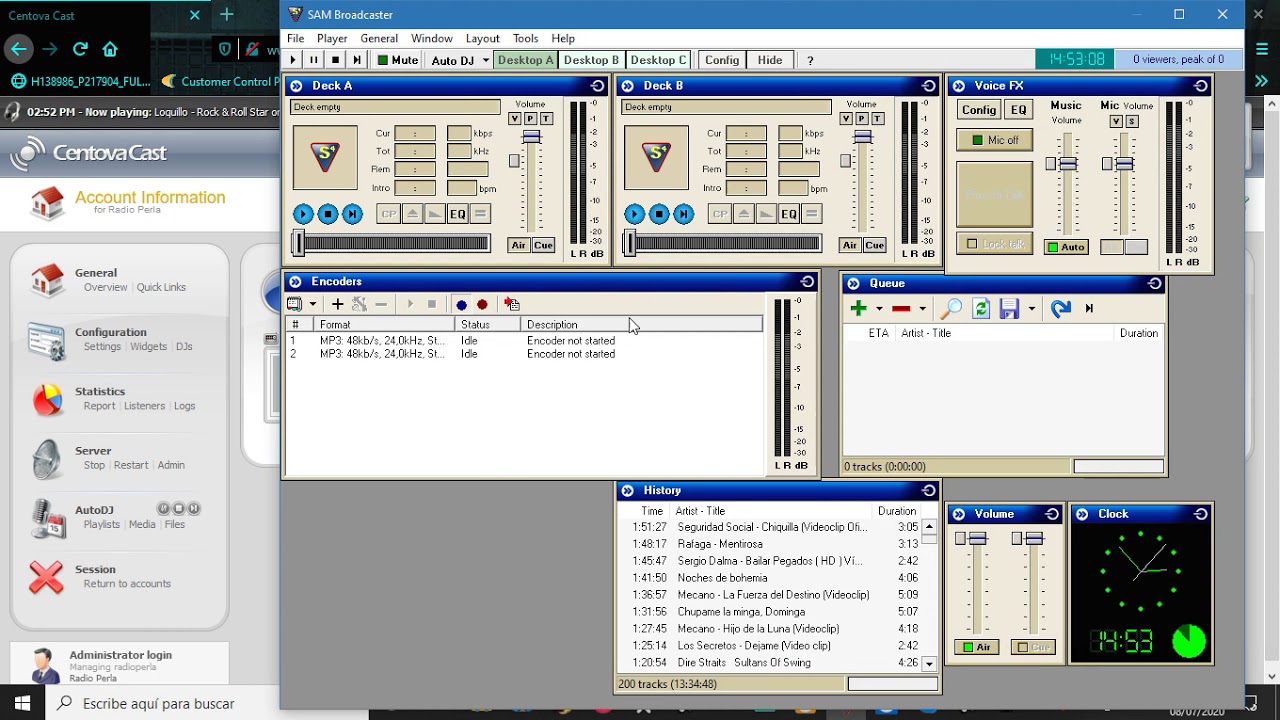Click the blue curved arrow in Queue
This screenshot has height=720, width=1280.
click(x=1061, y=308)
